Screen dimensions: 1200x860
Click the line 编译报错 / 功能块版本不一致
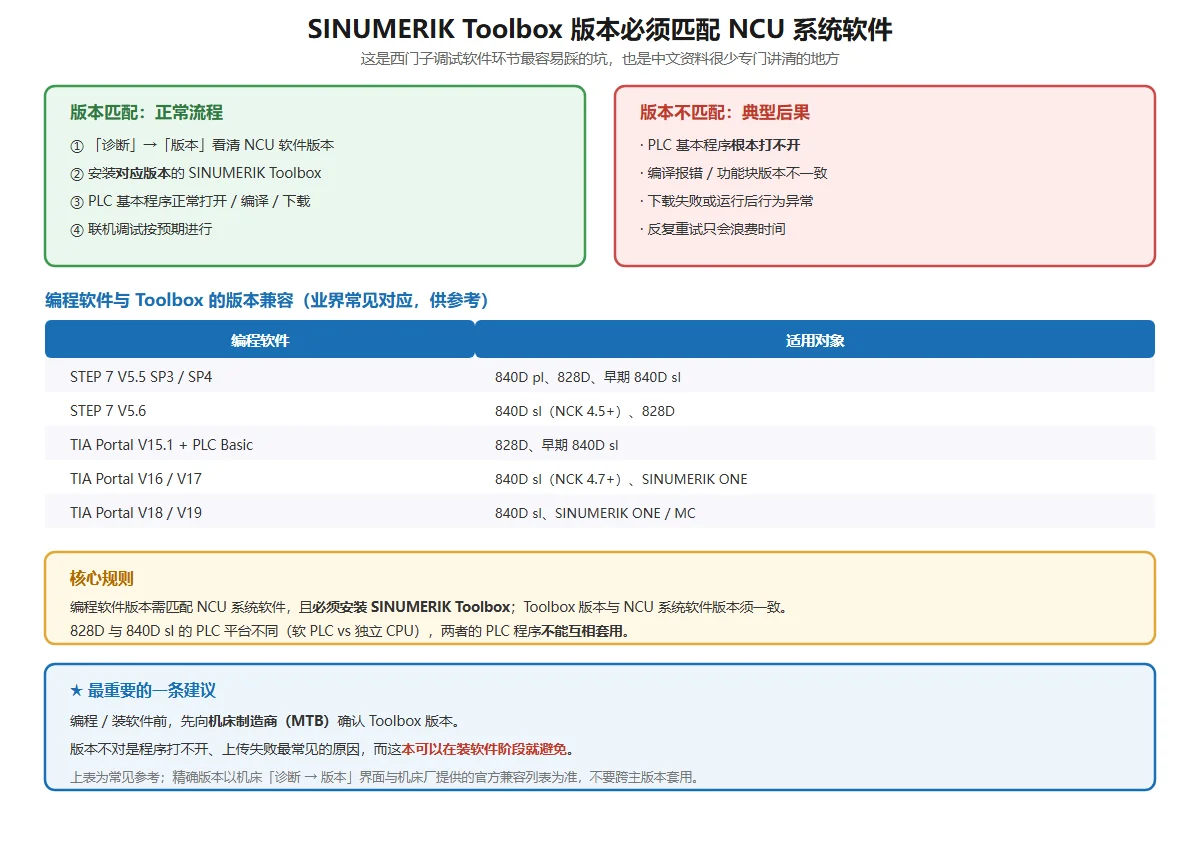pyautogui.click(x=734, y=173)
